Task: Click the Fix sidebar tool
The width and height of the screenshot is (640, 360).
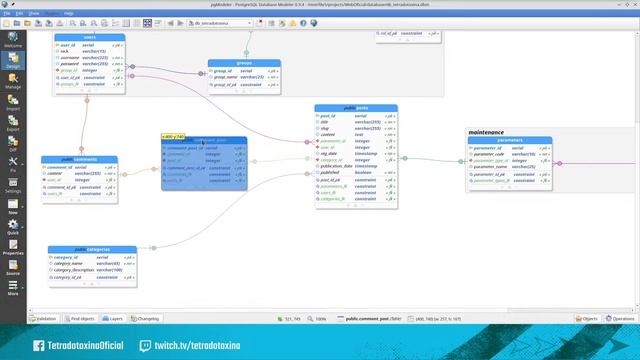Action: coord(13,164)
